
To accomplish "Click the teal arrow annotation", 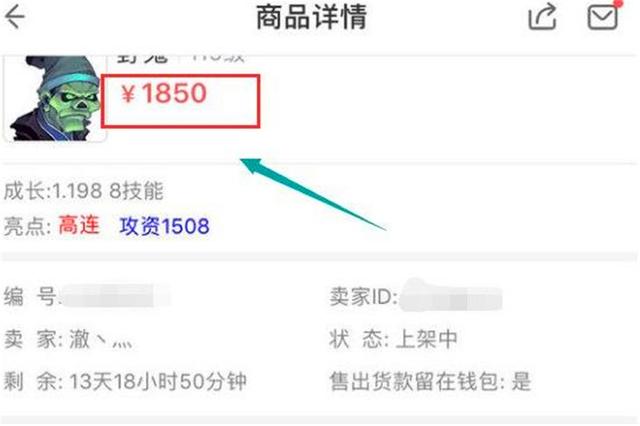I will (313, 194).
